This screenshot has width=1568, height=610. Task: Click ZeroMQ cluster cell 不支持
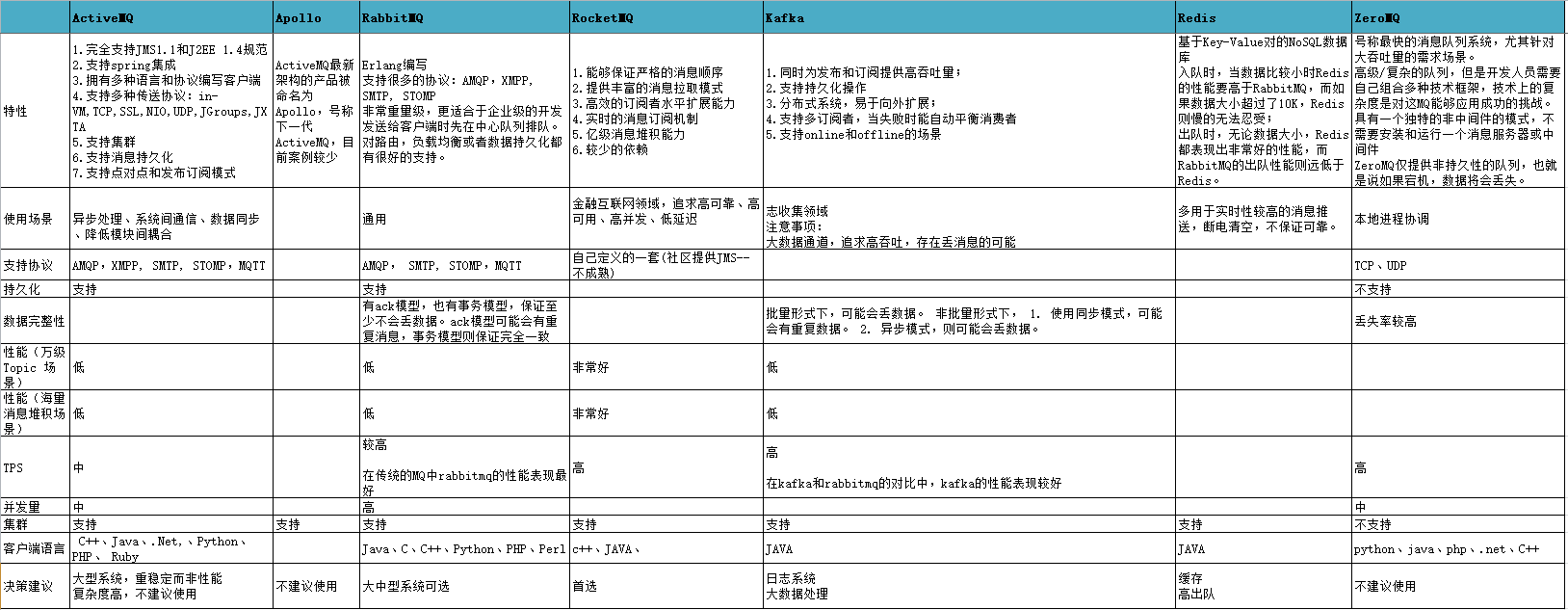click(x=1459, y=524)
